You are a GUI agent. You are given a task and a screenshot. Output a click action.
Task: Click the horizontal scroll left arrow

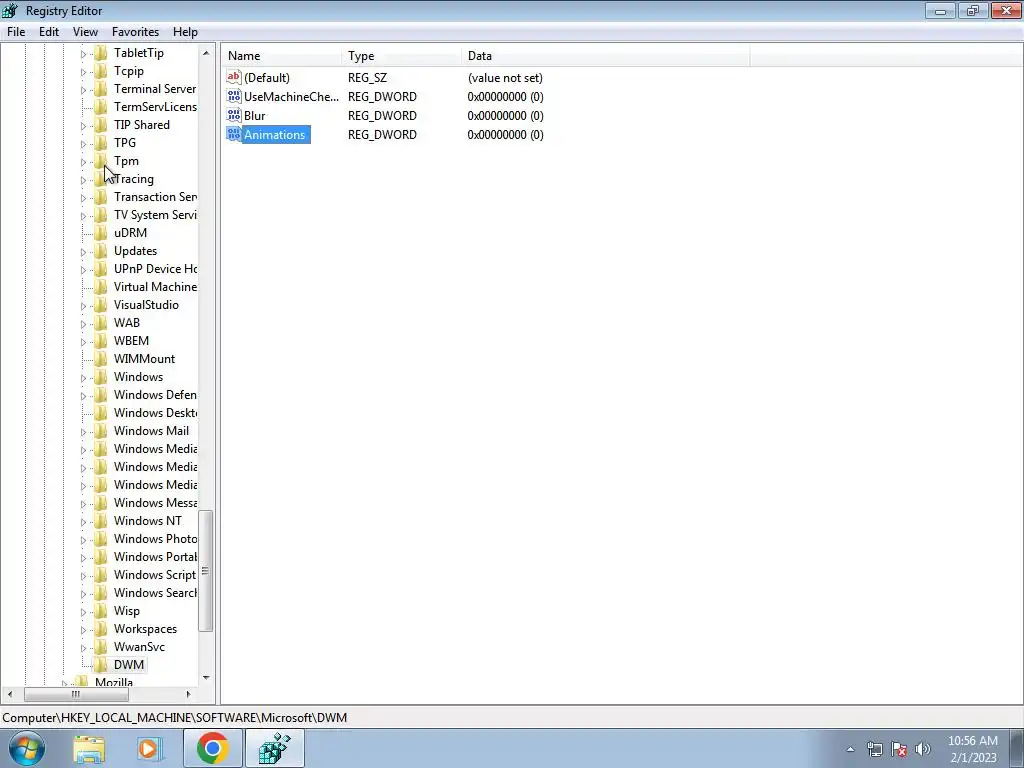pyautogui.click(x=10, y=694)
